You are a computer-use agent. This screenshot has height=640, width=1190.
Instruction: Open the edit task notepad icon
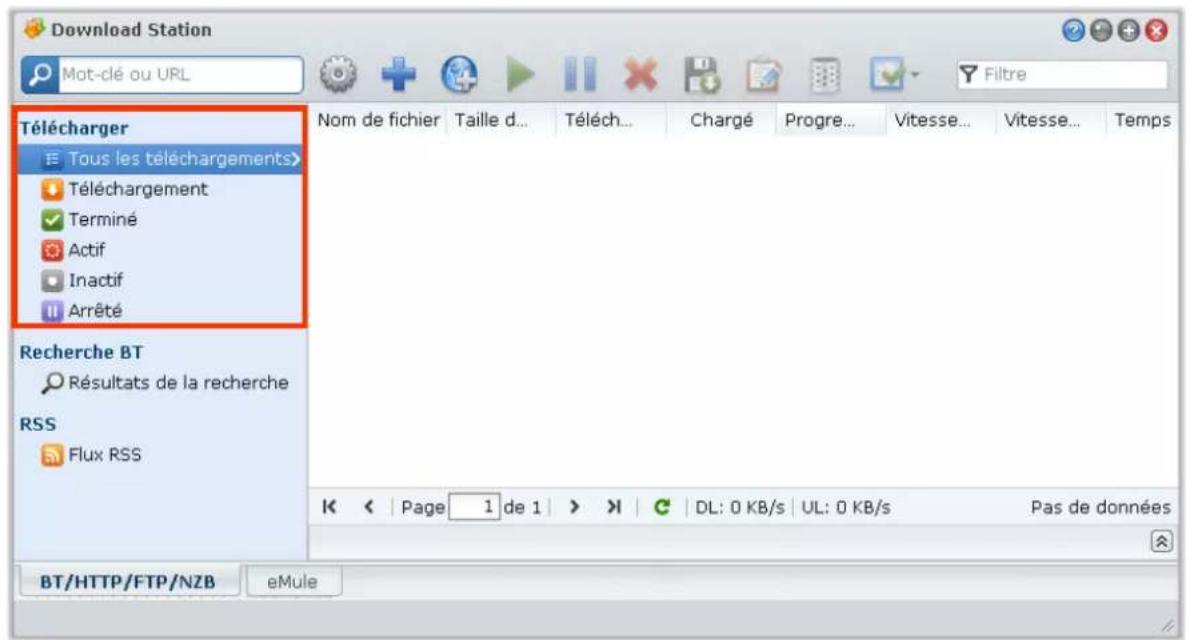click(x=763, y=74)
